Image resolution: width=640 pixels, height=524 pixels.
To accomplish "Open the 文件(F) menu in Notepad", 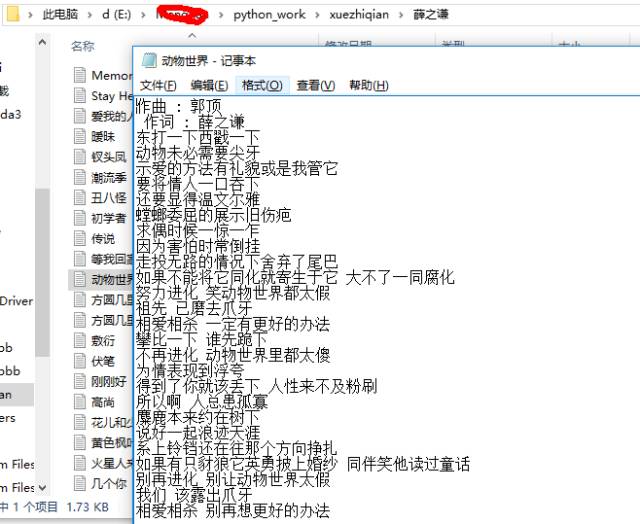I will coord(158,85).
